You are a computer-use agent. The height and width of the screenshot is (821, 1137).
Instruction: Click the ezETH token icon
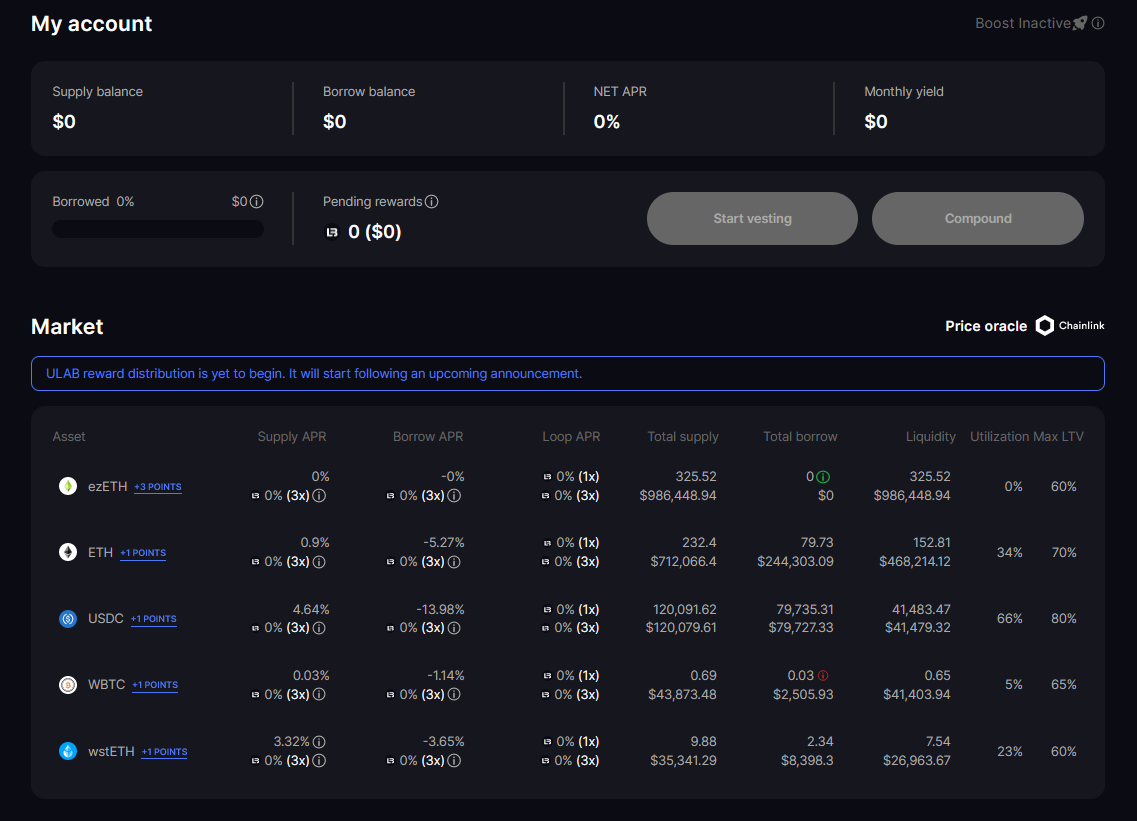[68, 487]
